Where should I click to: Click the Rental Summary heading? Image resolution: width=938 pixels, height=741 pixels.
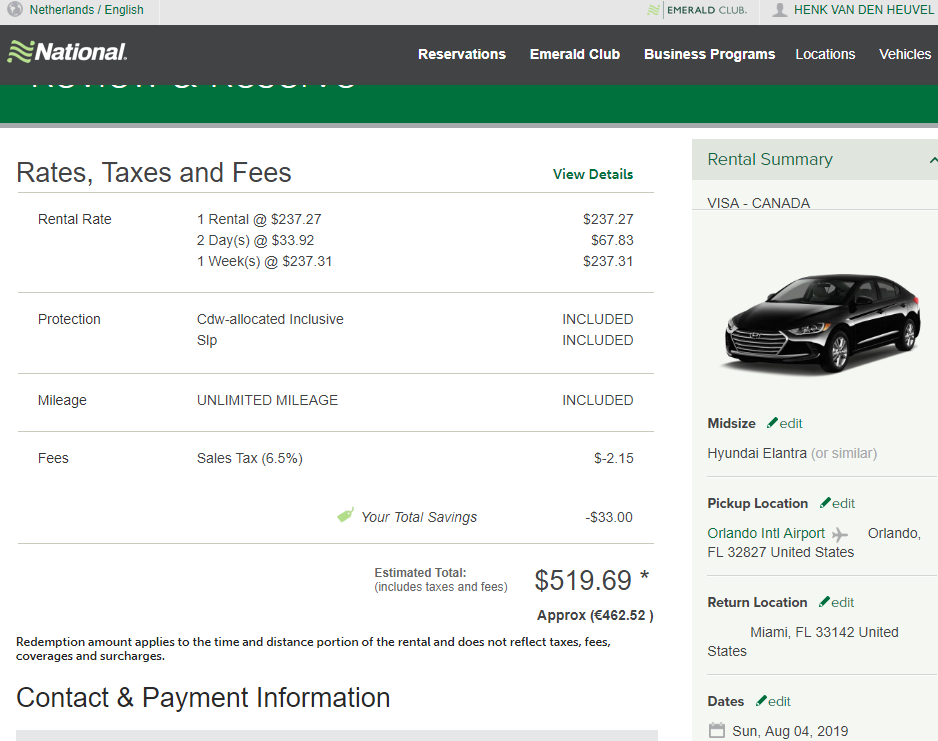click(770, 160)
